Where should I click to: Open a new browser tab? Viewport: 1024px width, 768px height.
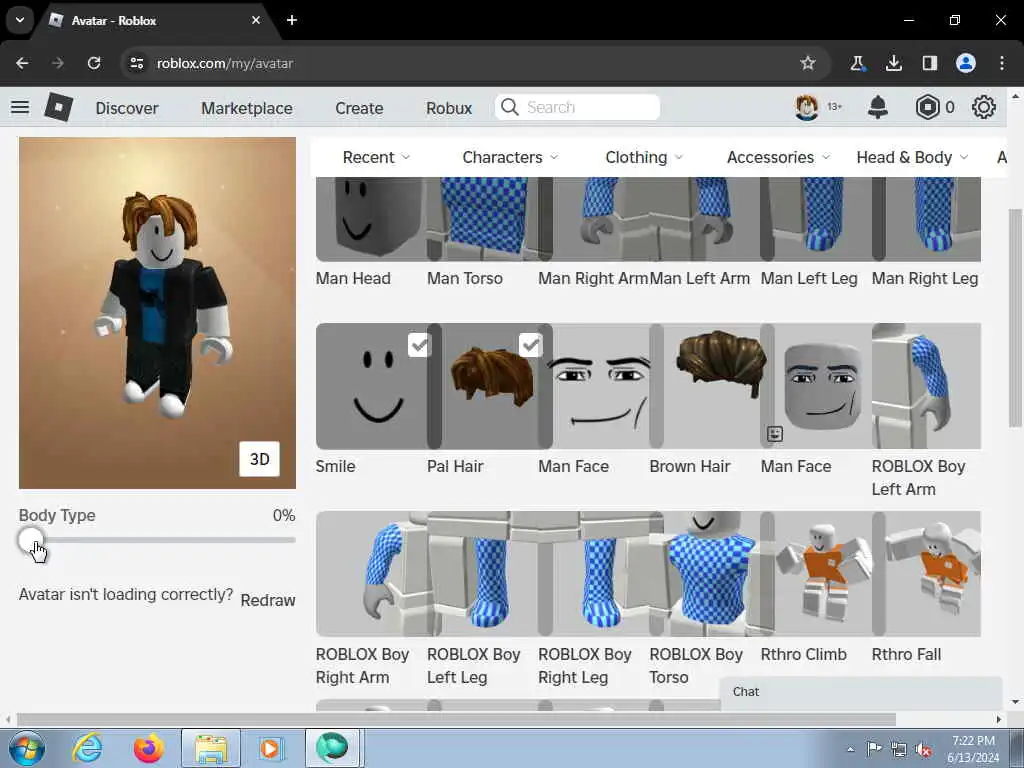pyautogui.click(x=292, y=20)
